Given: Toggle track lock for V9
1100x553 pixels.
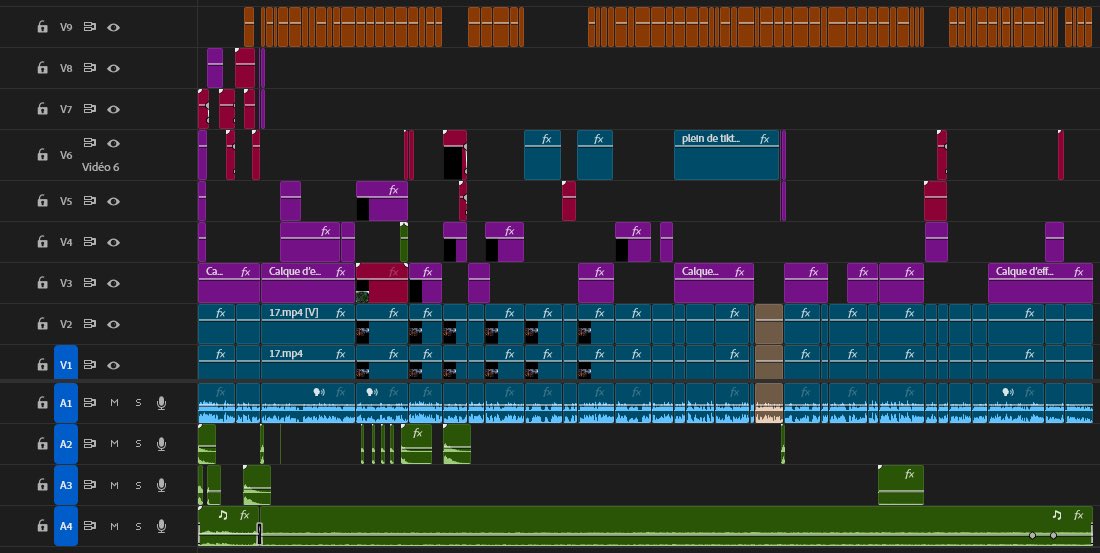Looking at the screenshot, I should click(43, 27).
